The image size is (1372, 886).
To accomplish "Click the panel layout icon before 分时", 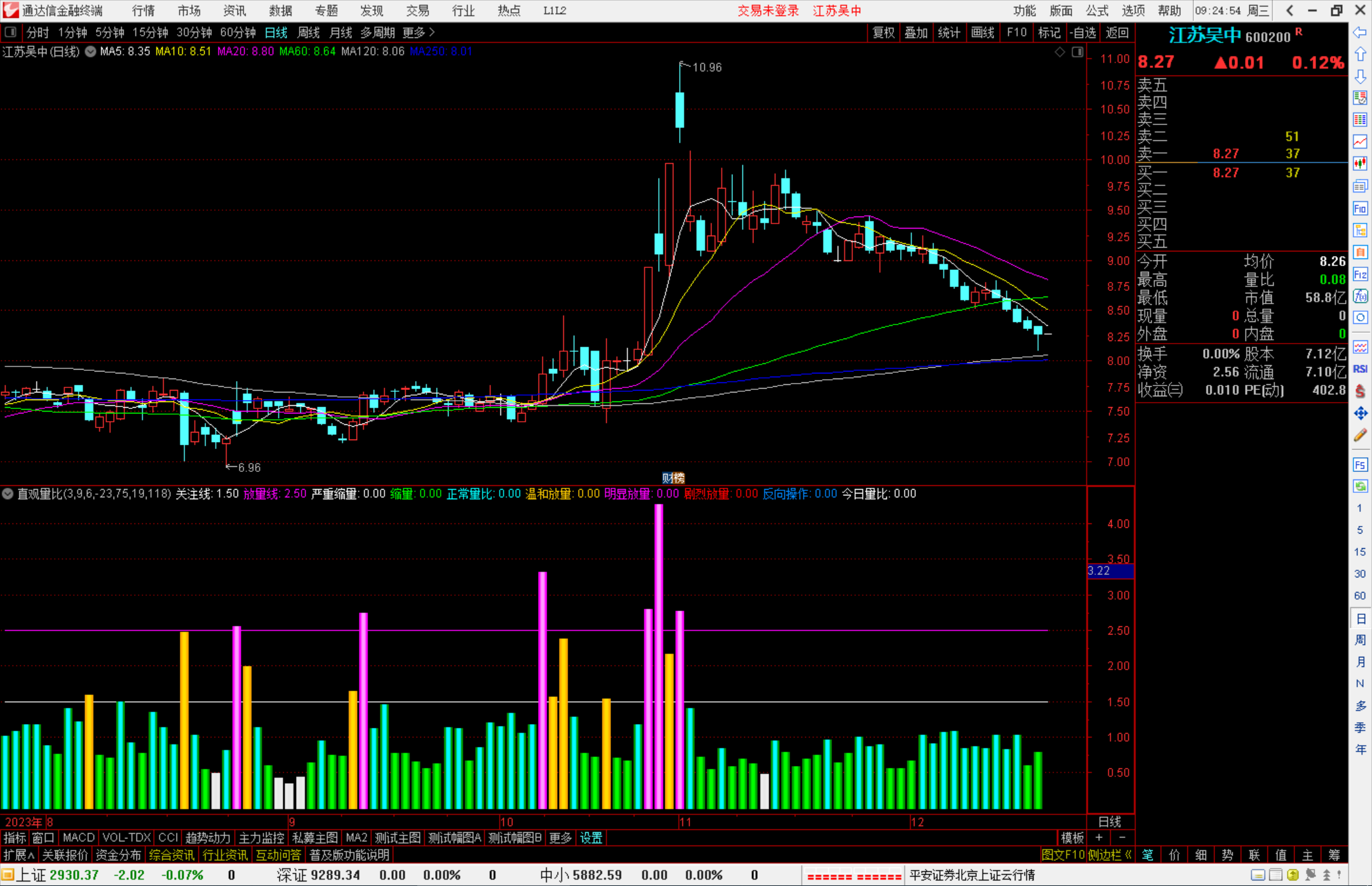I will (x=10, y=32).
